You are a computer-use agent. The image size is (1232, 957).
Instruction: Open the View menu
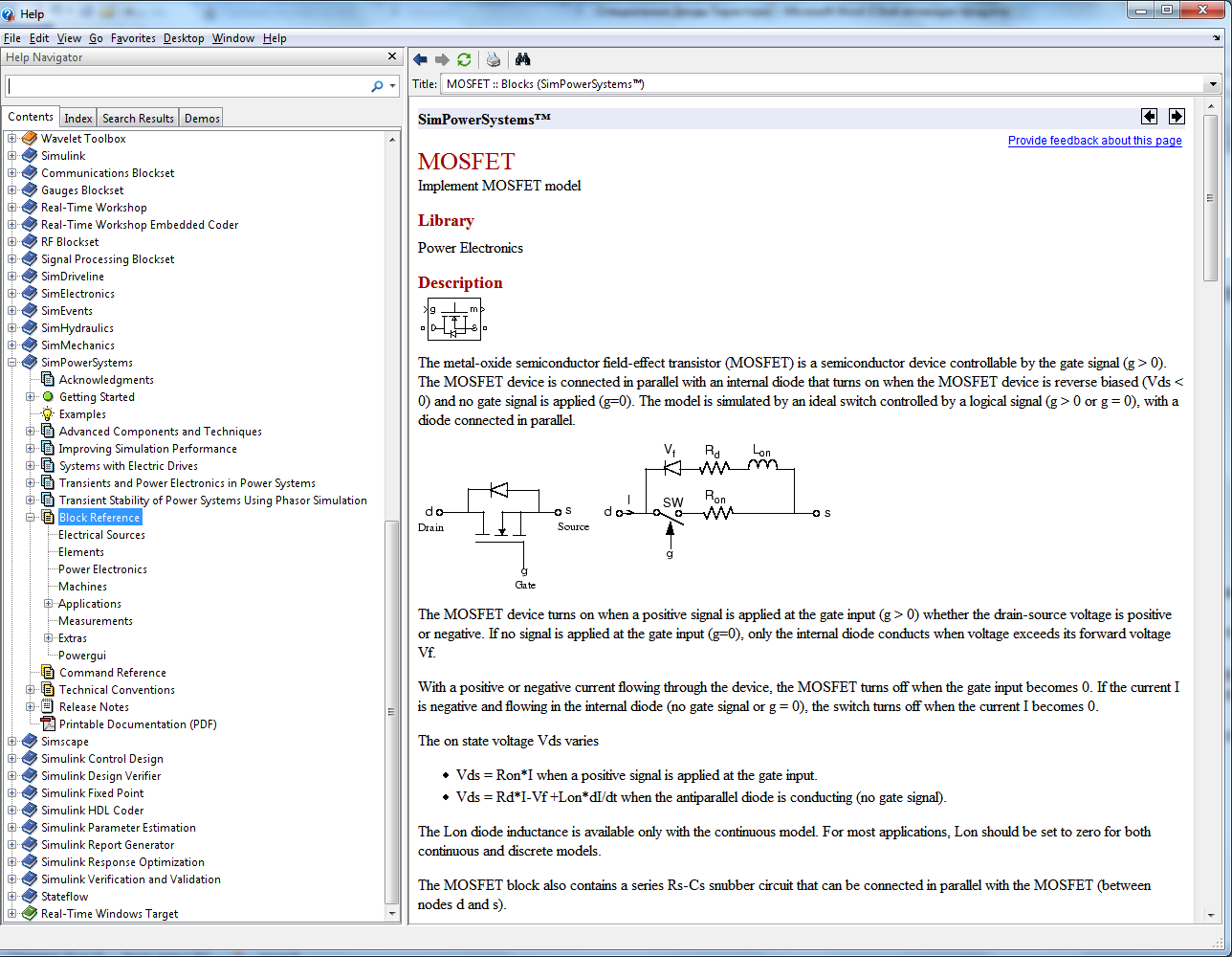(x=69, y=38)
